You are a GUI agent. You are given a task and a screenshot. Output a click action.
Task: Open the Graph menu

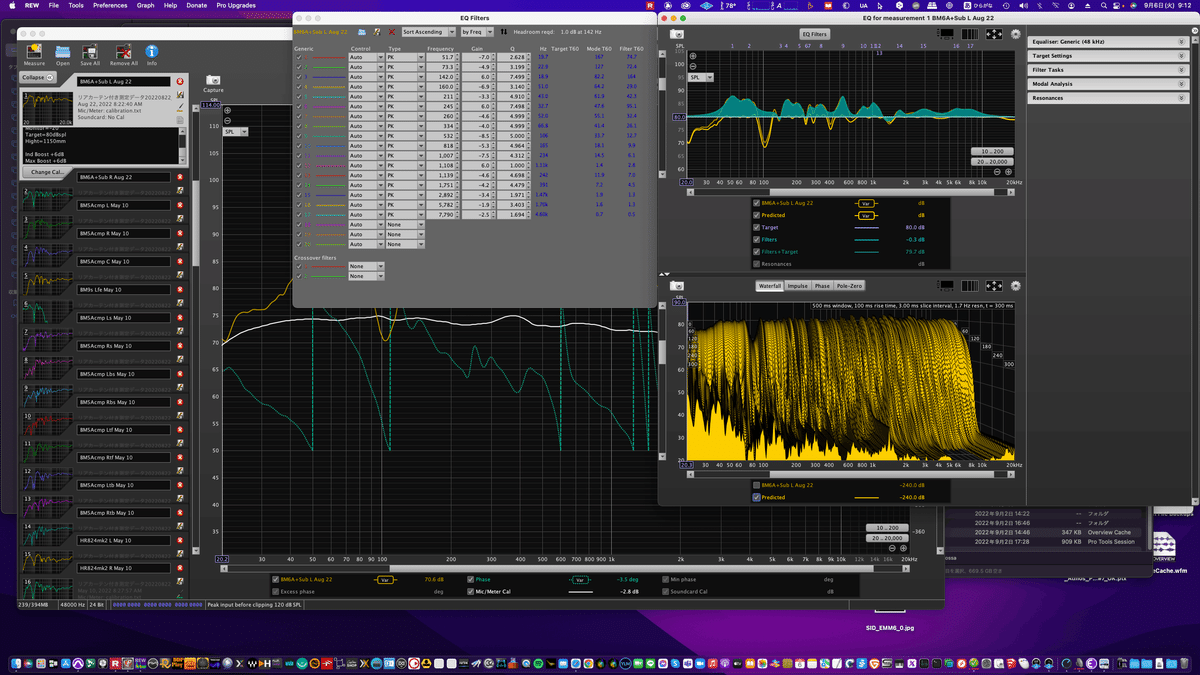pyautogui.click(x=146, y=5)
